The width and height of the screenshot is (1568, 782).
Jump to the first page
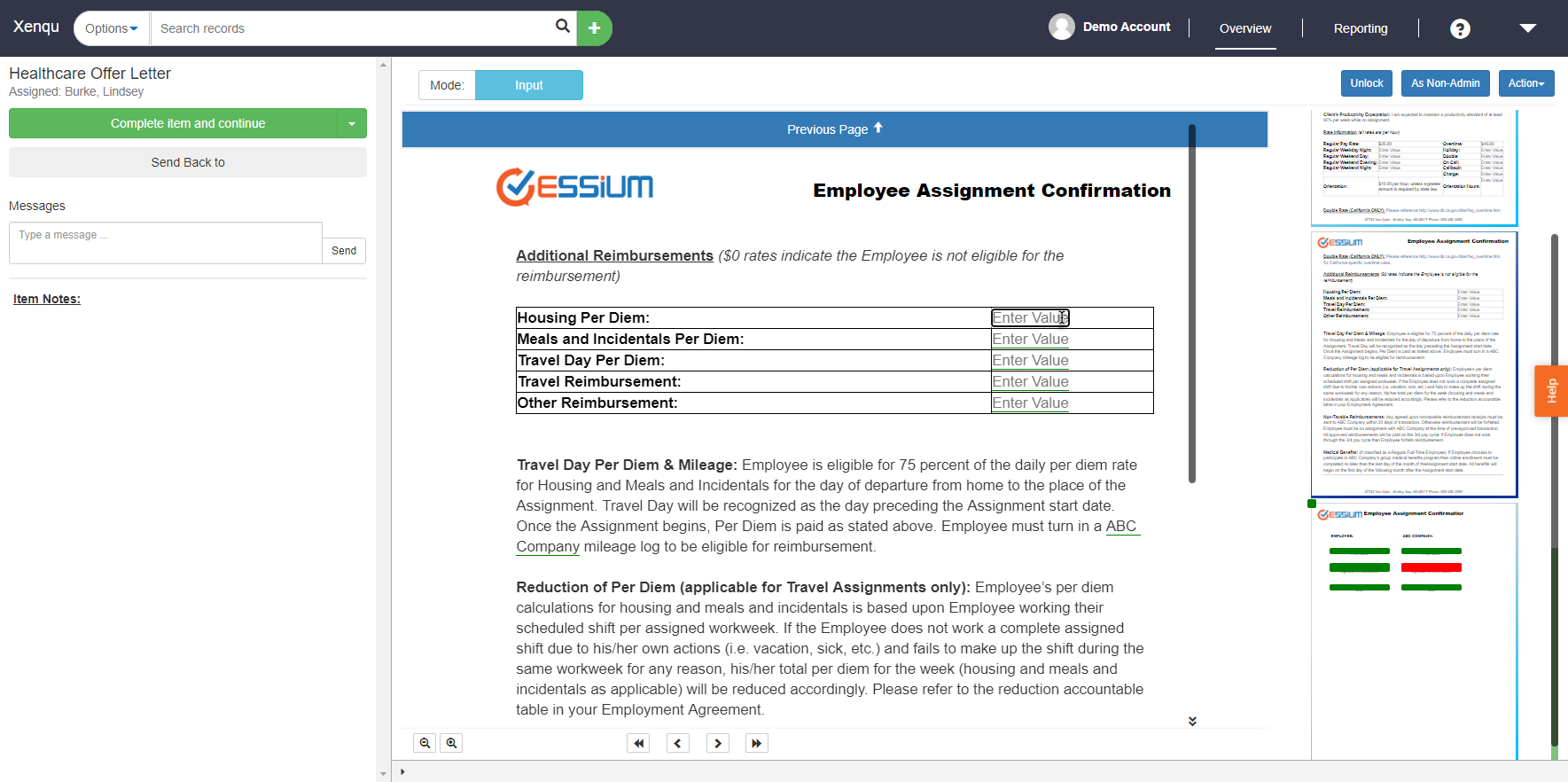click(638, 743)
